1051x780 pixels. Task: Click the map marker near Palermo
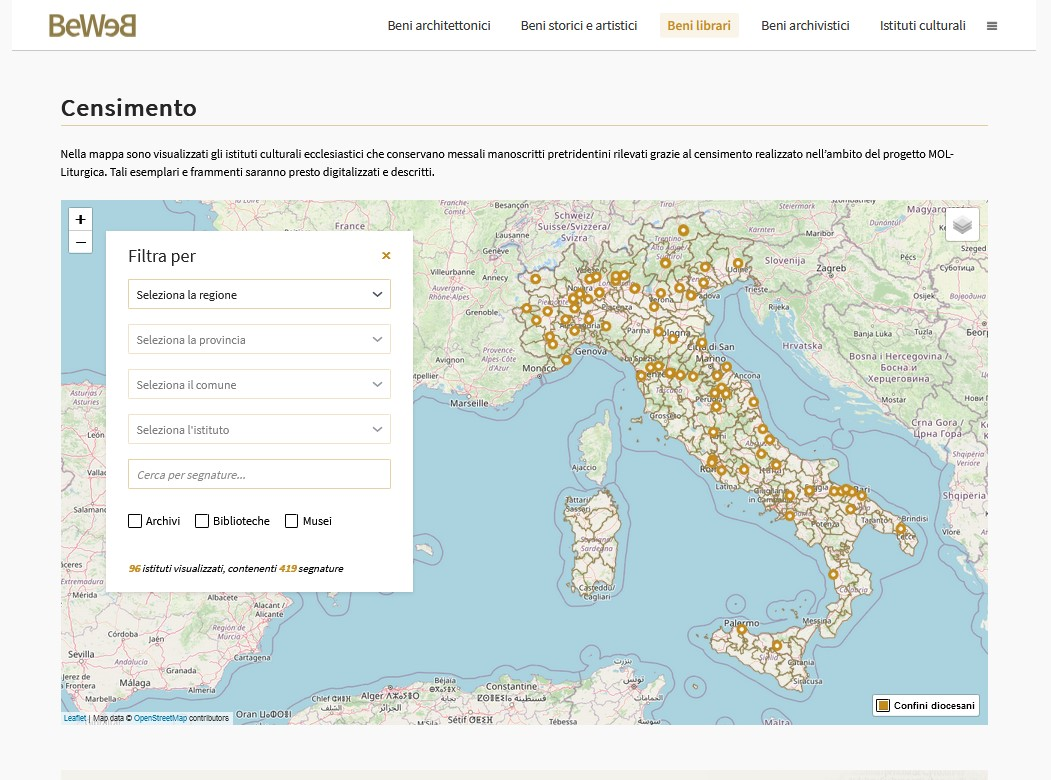tap(741, 630)
